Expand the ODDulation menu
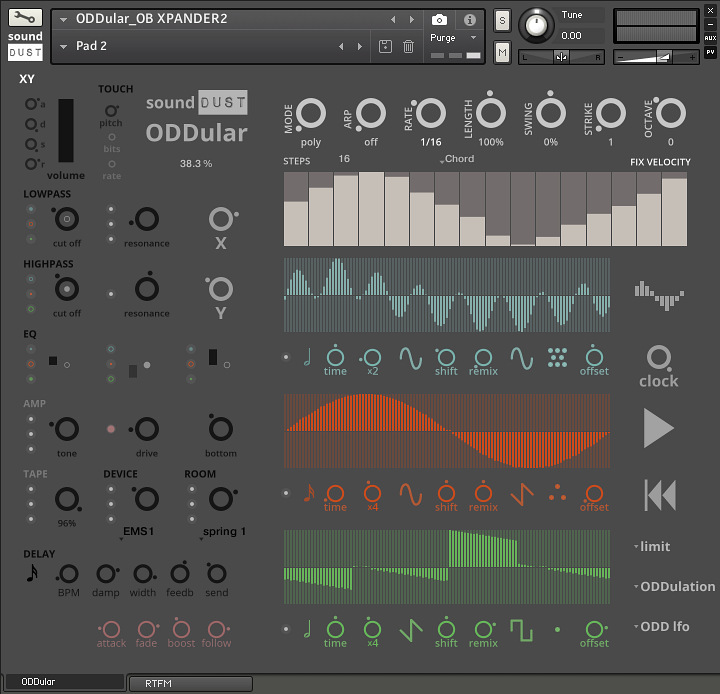Image resolution: width=720 pixels, height=694 pixels. (674, 587)
